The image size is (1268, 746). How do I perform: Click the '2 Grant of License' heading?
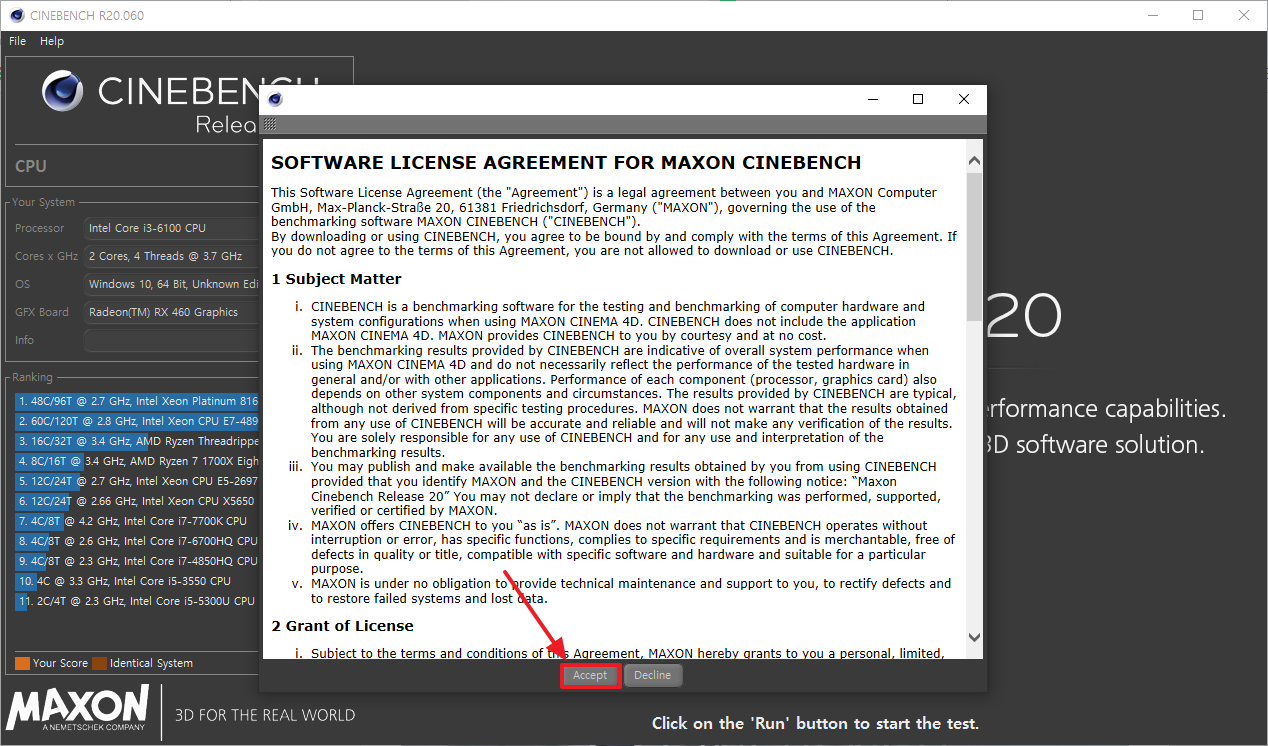tap(343, 626)
